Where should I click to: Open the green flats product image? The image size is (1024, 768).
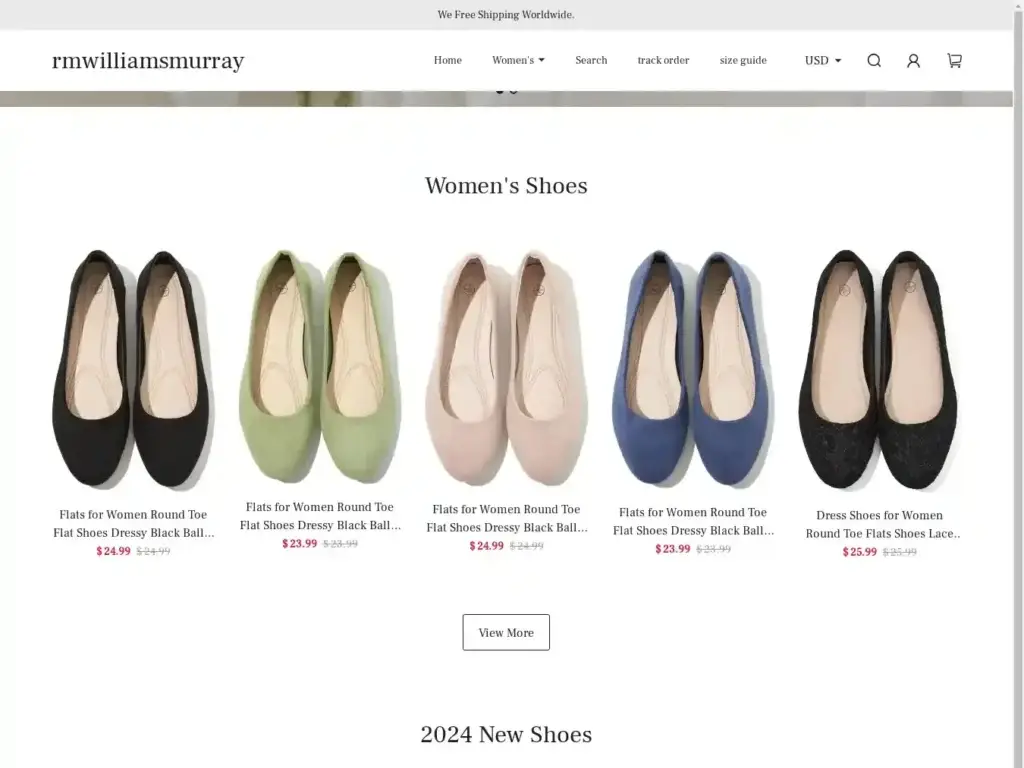[320, 366]
